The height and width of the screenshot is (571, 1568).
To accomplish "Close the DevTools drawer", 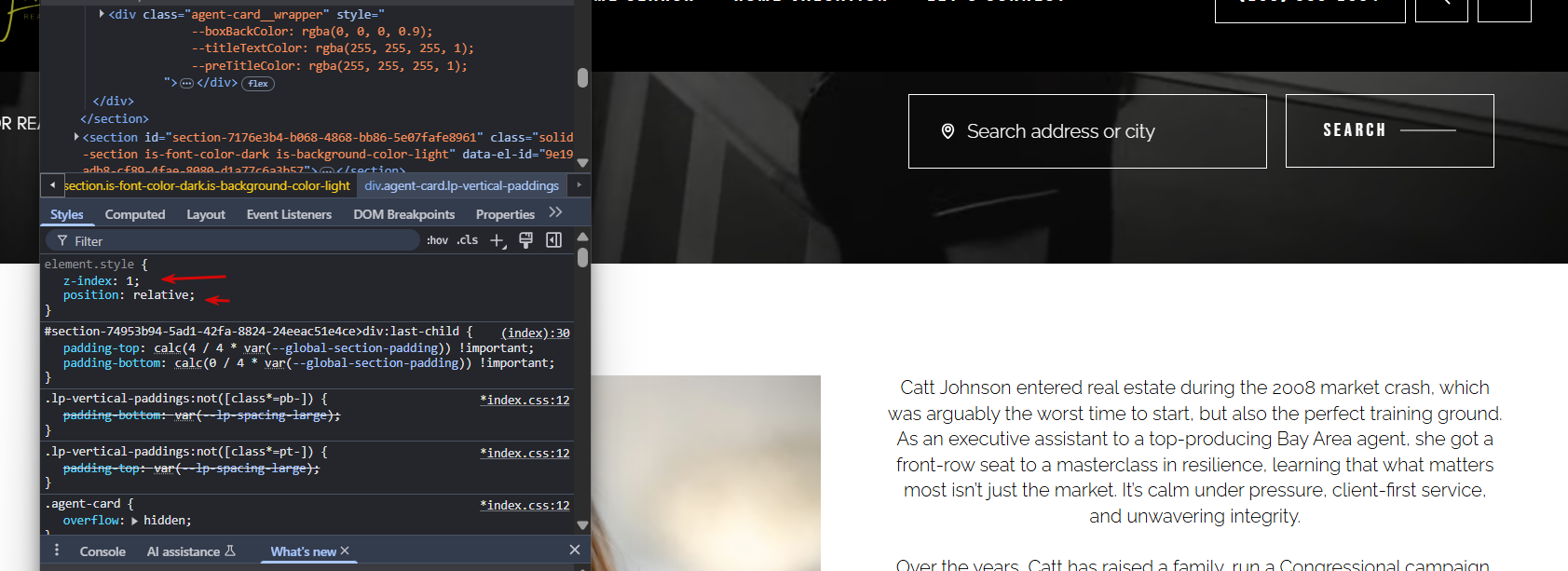I will [575, 551].
